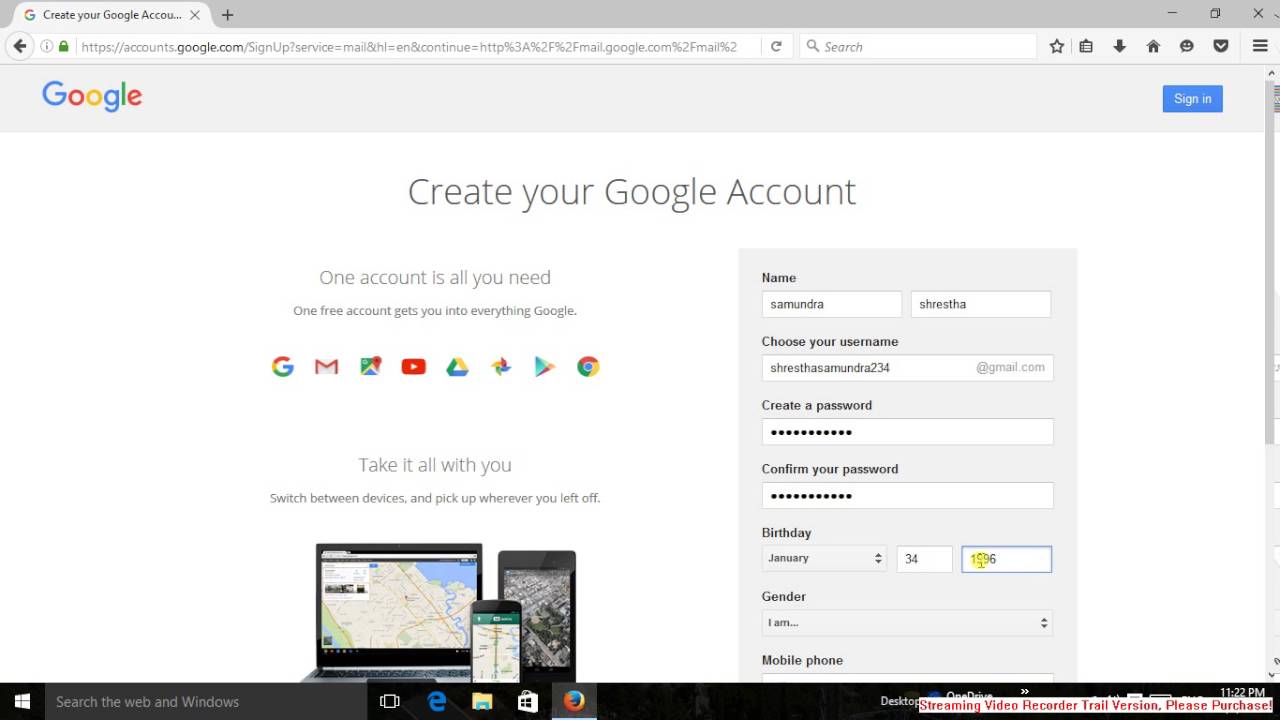Click the birthday day field showing 34
The width and height of the screenshot is (1280, 720).
point(924,559)
